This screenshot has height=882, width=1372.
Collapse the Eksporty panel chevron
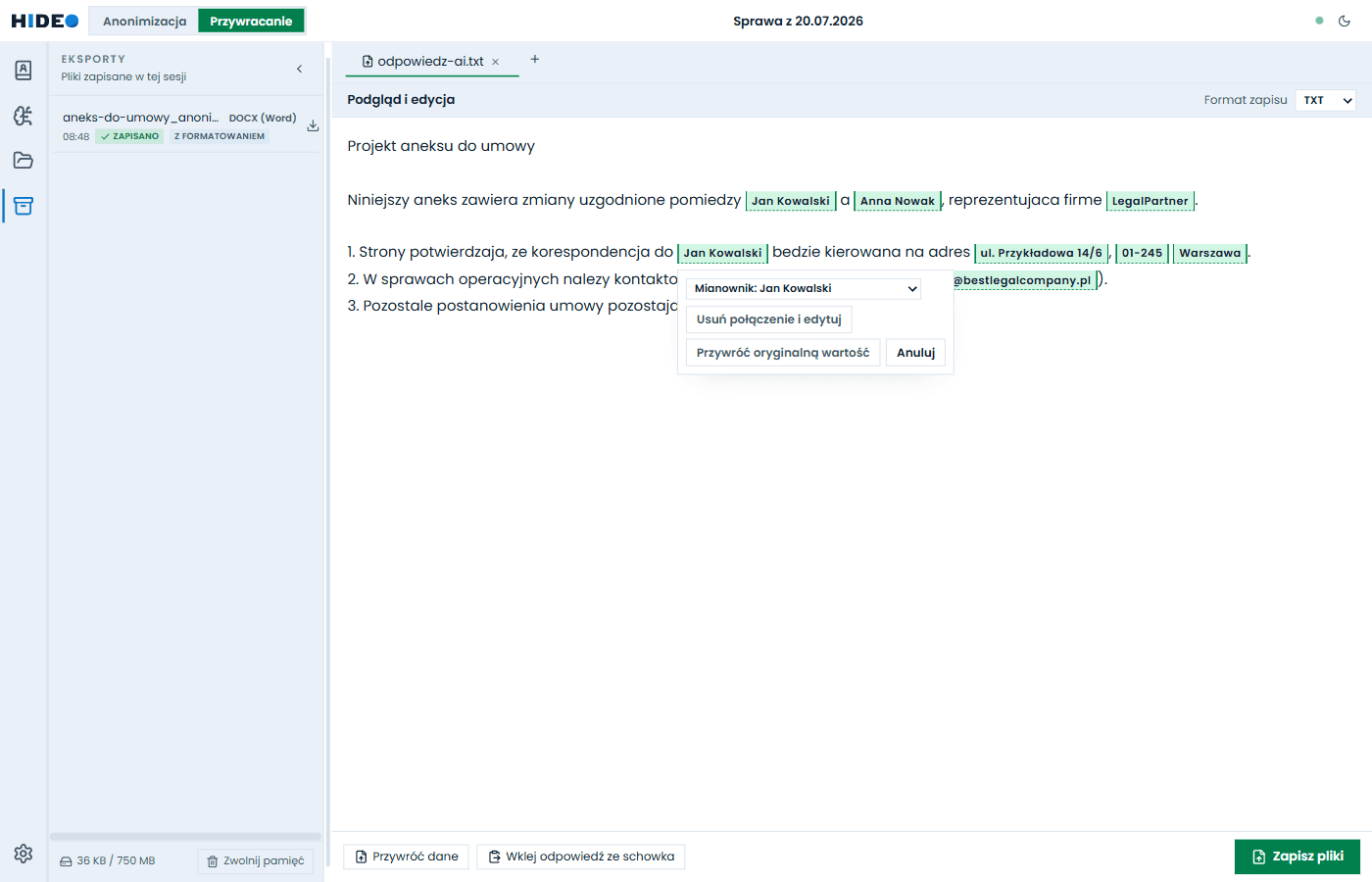(x=299, y=69)
